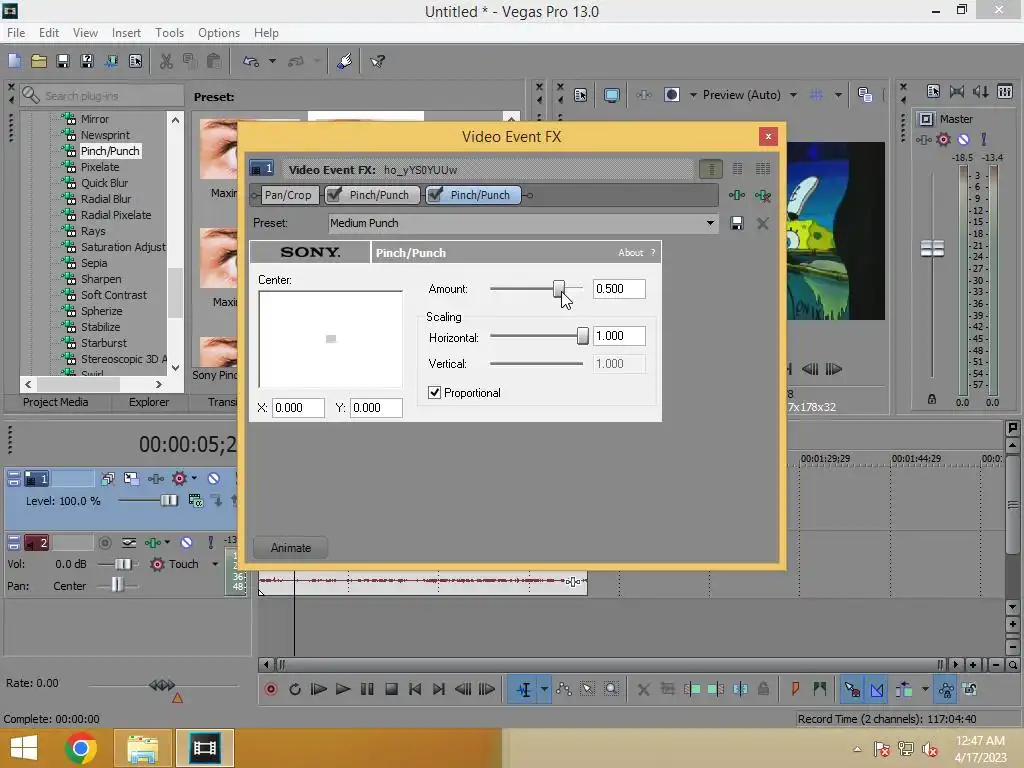Screen dimensions: 1024x768
Task: Open the Undo history dropdown arrow
Action: click(x=272, y=61)
